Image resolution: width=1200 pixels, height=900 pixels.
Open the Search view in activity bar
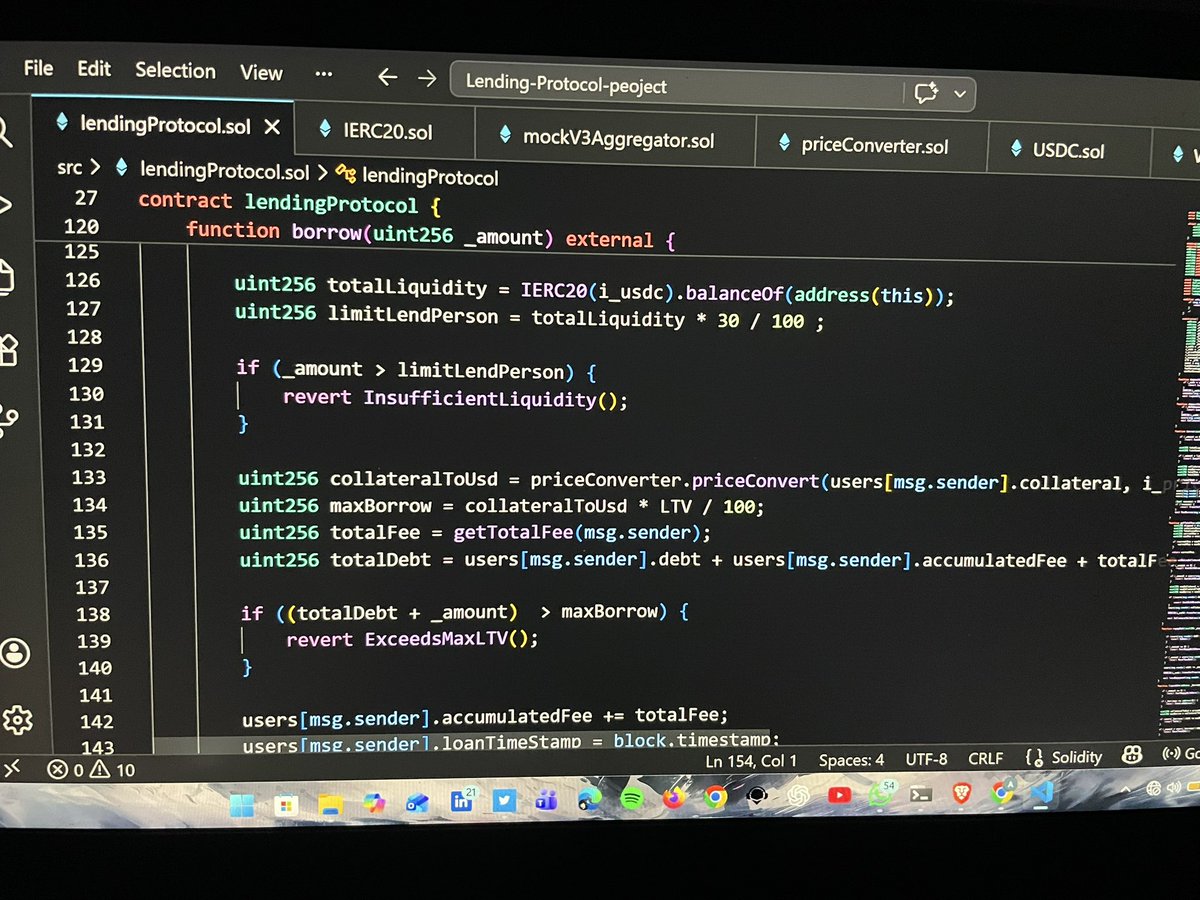(x=5, y=130)
